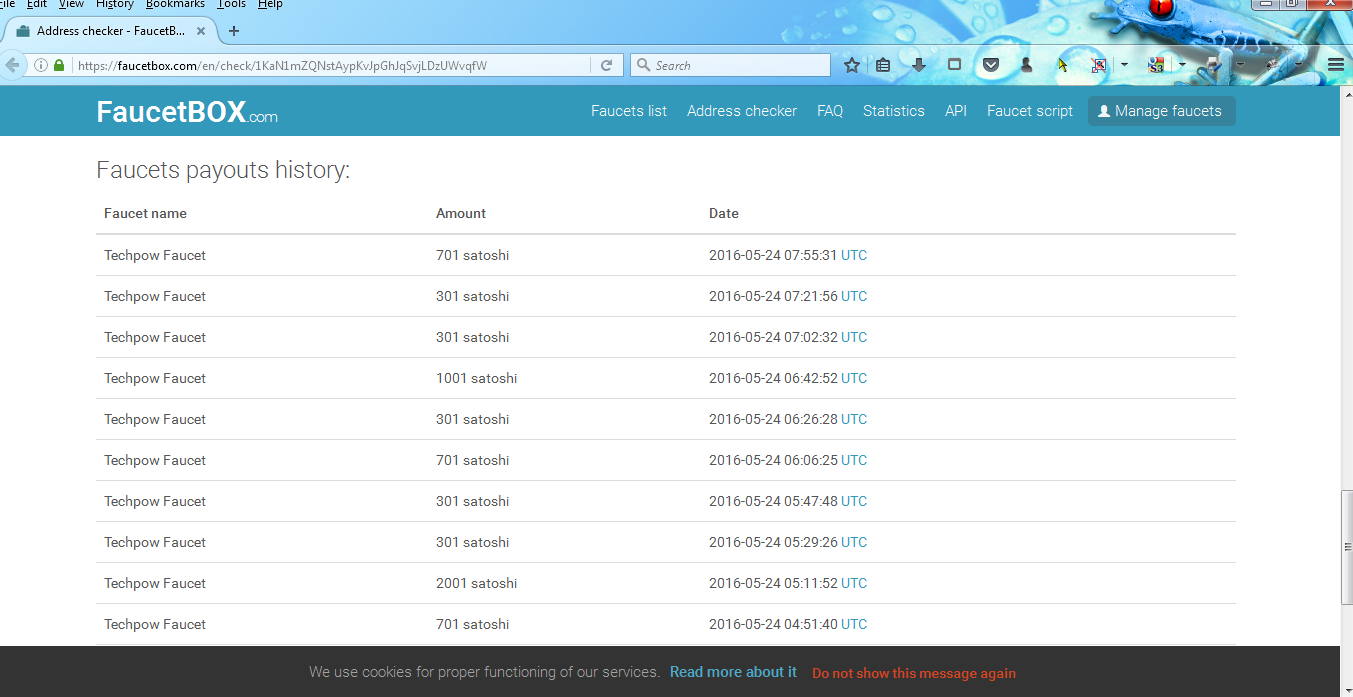Click the yellow cursor arrow extension icon
The width and height of the screenshot is (1353, 697).
[x=1062, y=65]
